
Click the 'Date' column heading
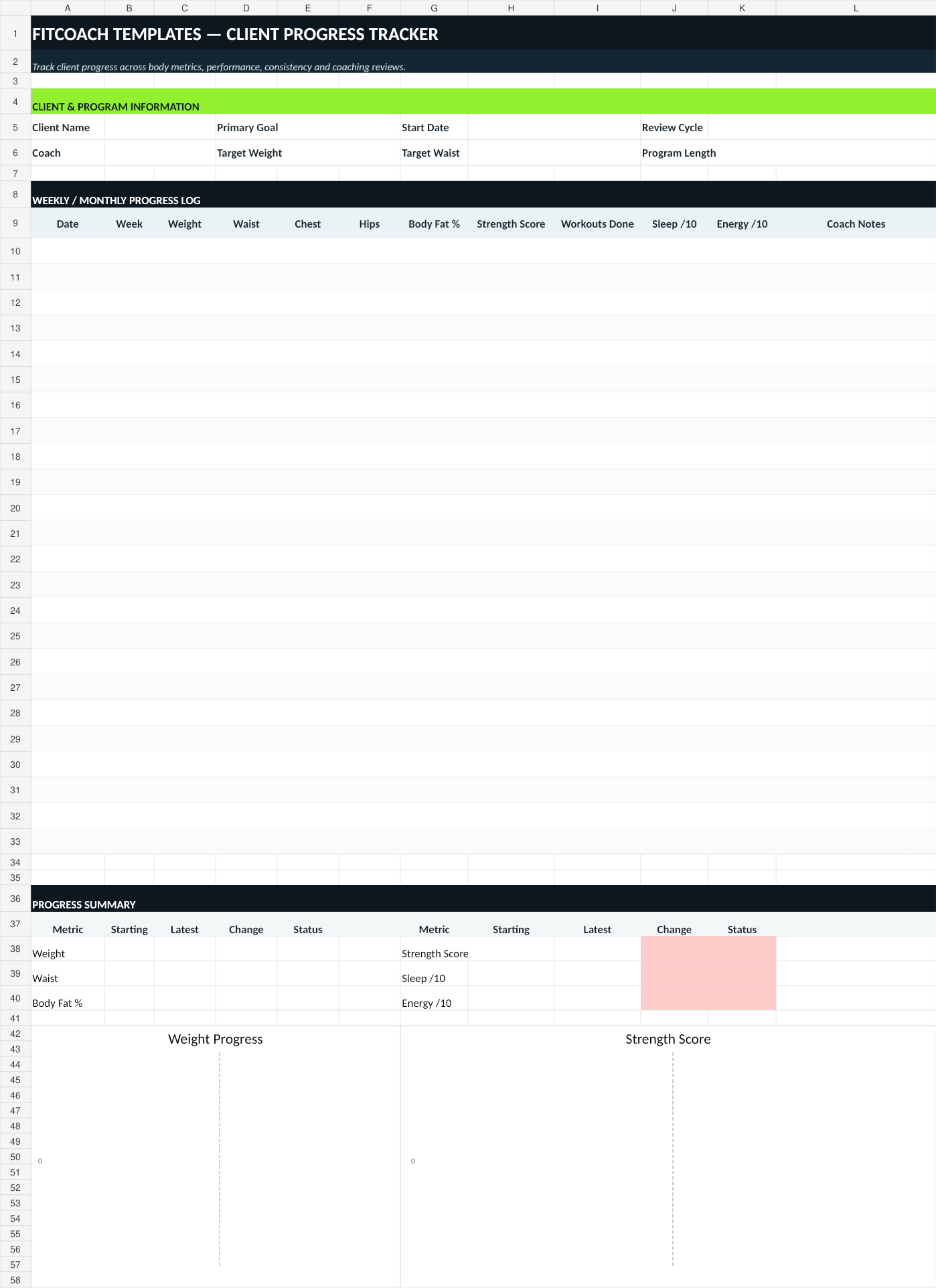pos(68,224)
